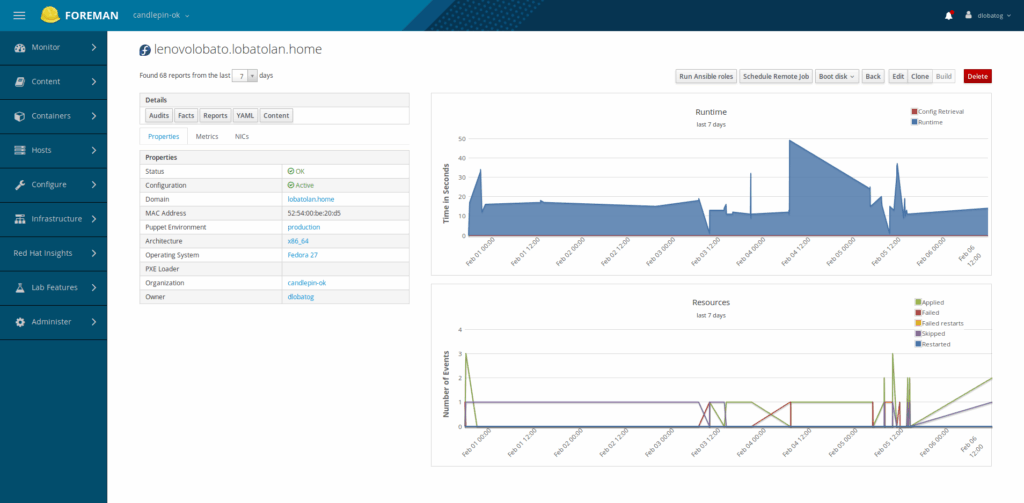
Task: Expand the Boot disk dropdown
Action: tap(837, 76)
